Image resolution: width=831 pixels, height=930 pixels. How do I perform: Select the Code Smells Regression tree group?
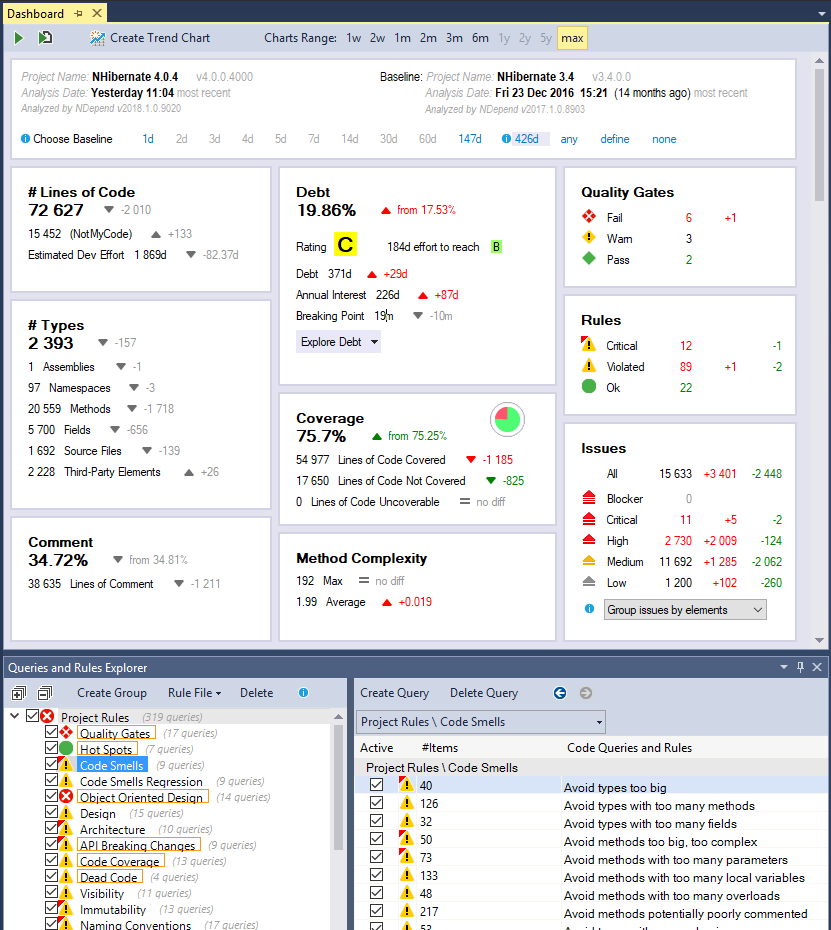pos(141,782)
